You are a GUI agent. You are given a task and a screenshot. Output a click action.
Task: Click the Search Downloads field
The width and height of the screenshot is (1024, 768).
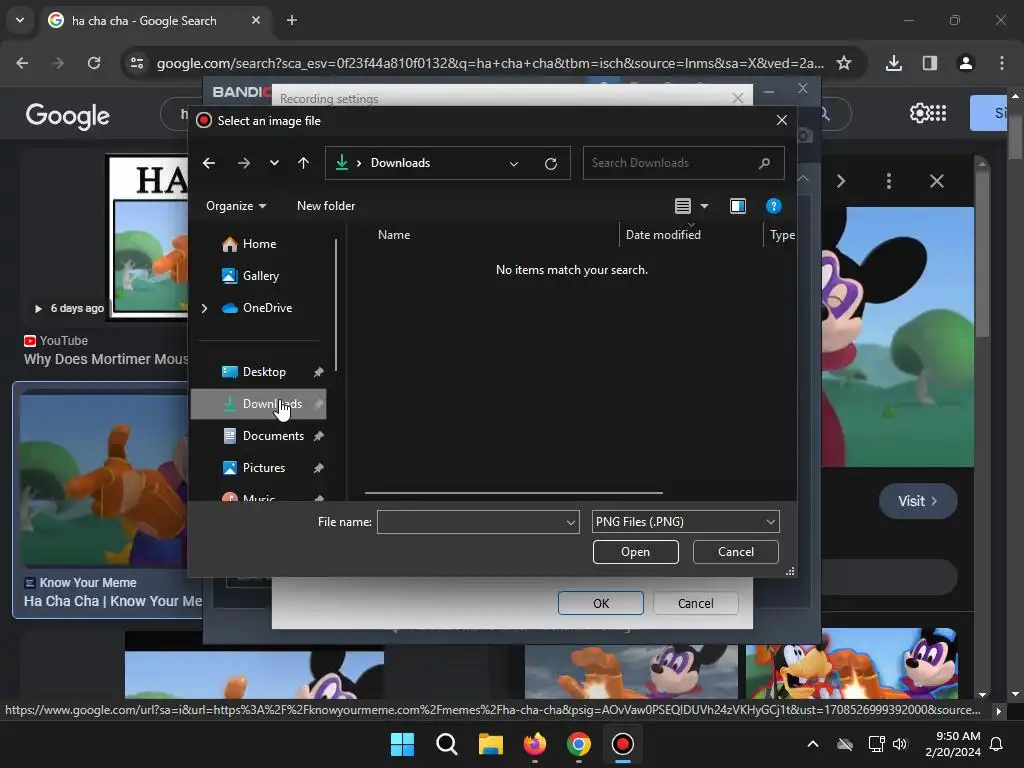pos(683,163)
